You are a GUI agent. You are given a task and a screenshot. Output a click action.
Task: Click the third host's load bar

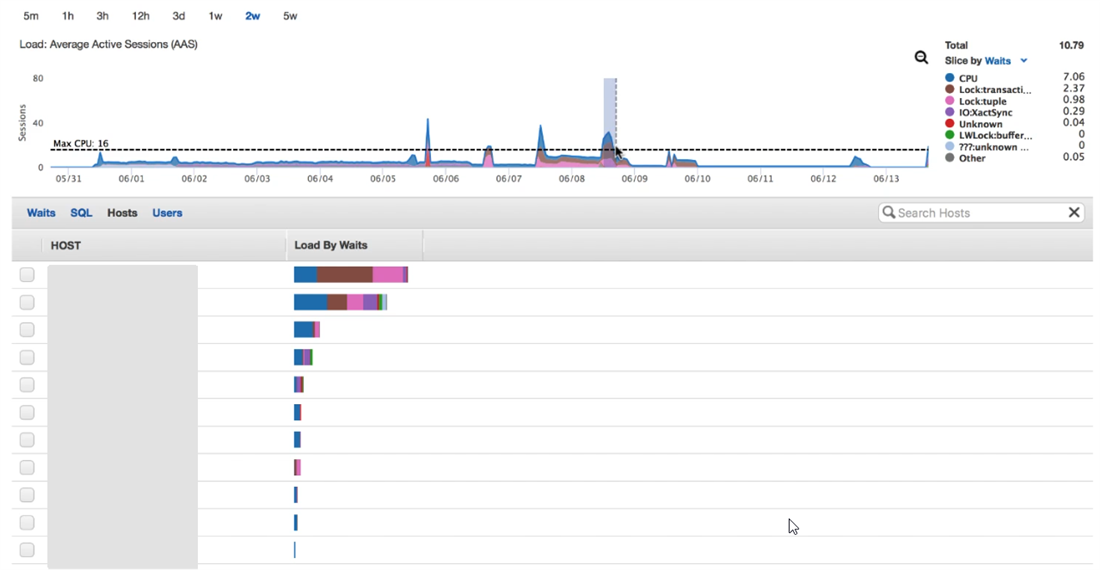tap(307, 330)
